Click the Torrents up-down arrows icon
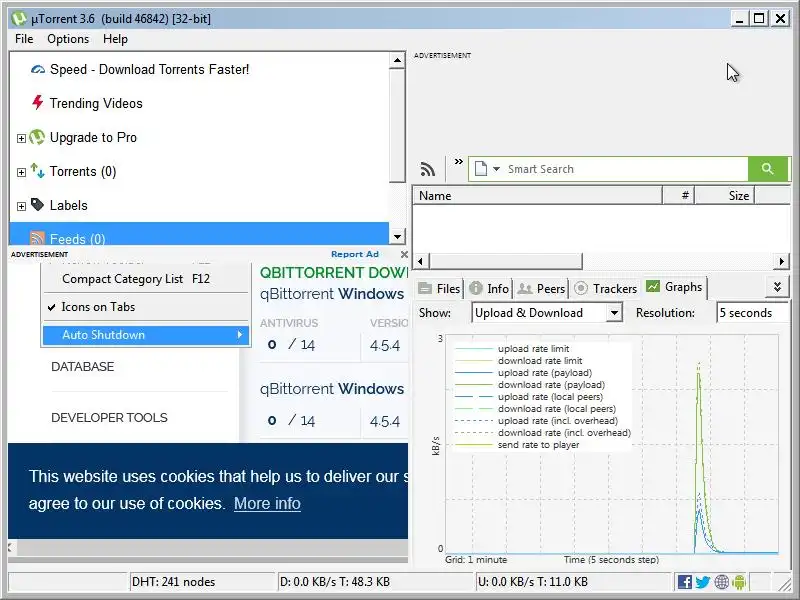Screen dimensions: 800x600 click(x=37, y=171)
